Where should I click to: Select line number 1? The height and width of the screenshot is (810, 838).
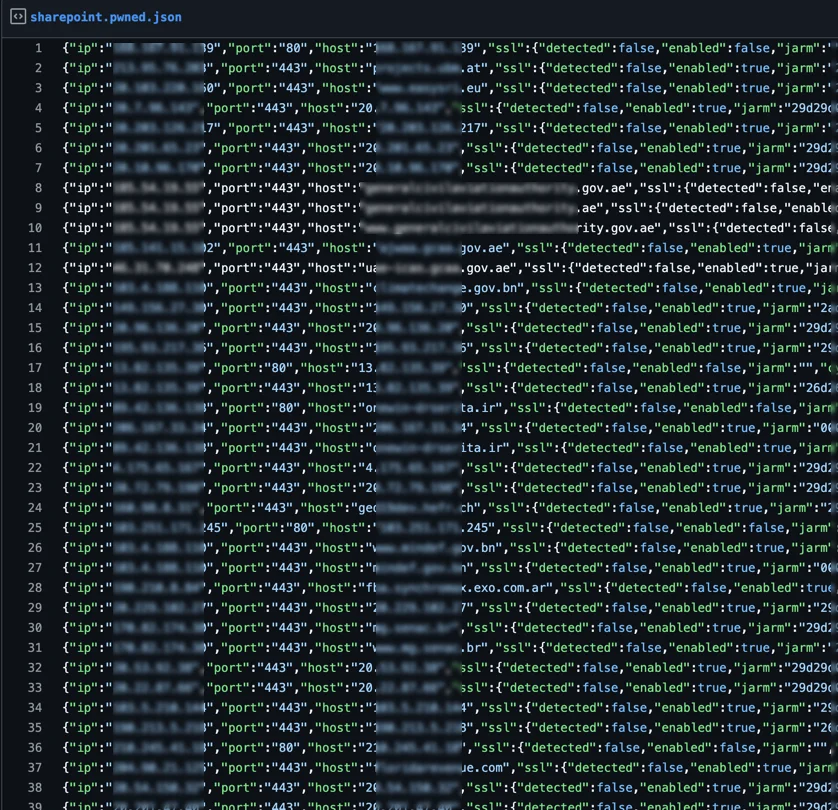coord(38,48)
